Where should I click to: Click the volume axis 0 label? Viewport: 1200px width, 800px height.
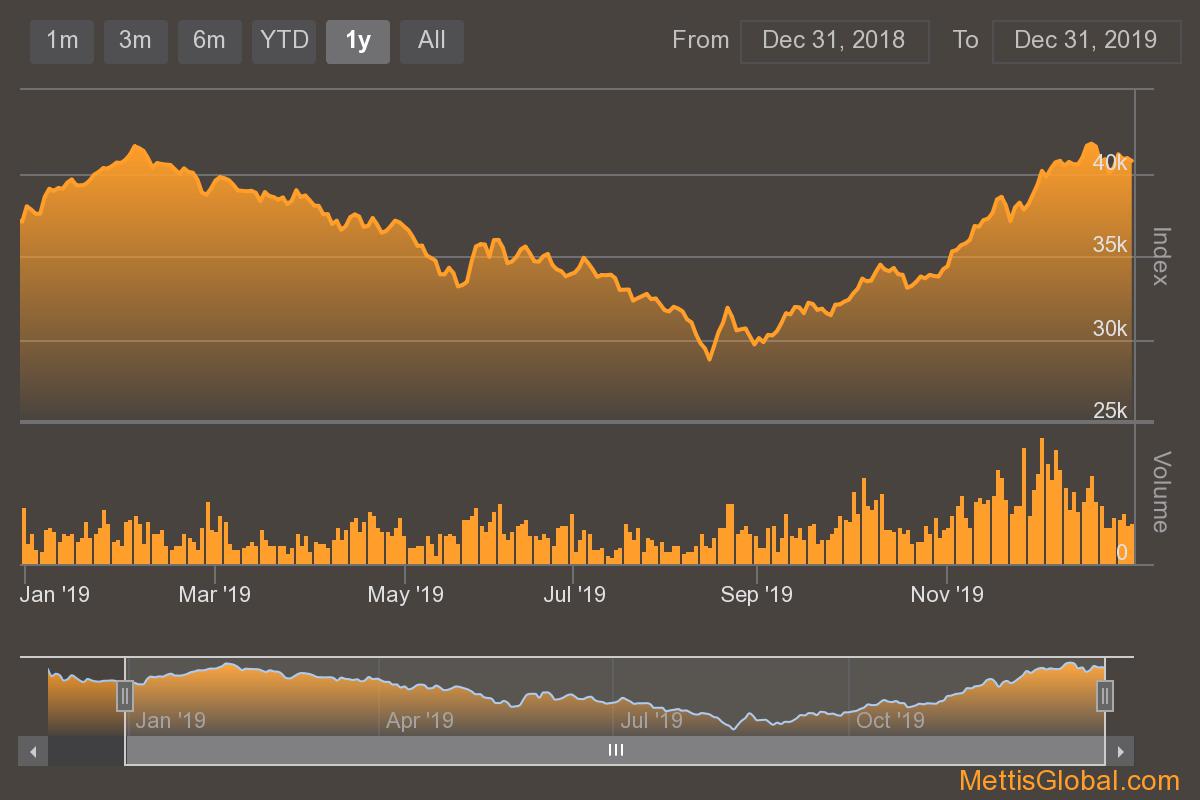pos(1122,553)
